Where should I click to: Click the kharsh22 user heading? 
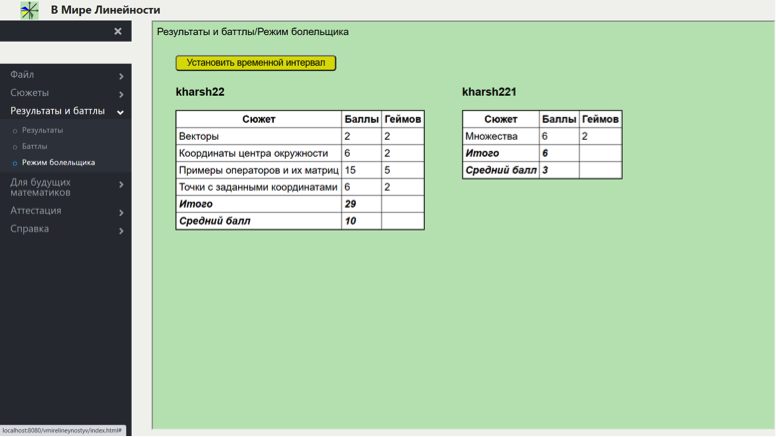pyautogui.click(x=200, y=92)
